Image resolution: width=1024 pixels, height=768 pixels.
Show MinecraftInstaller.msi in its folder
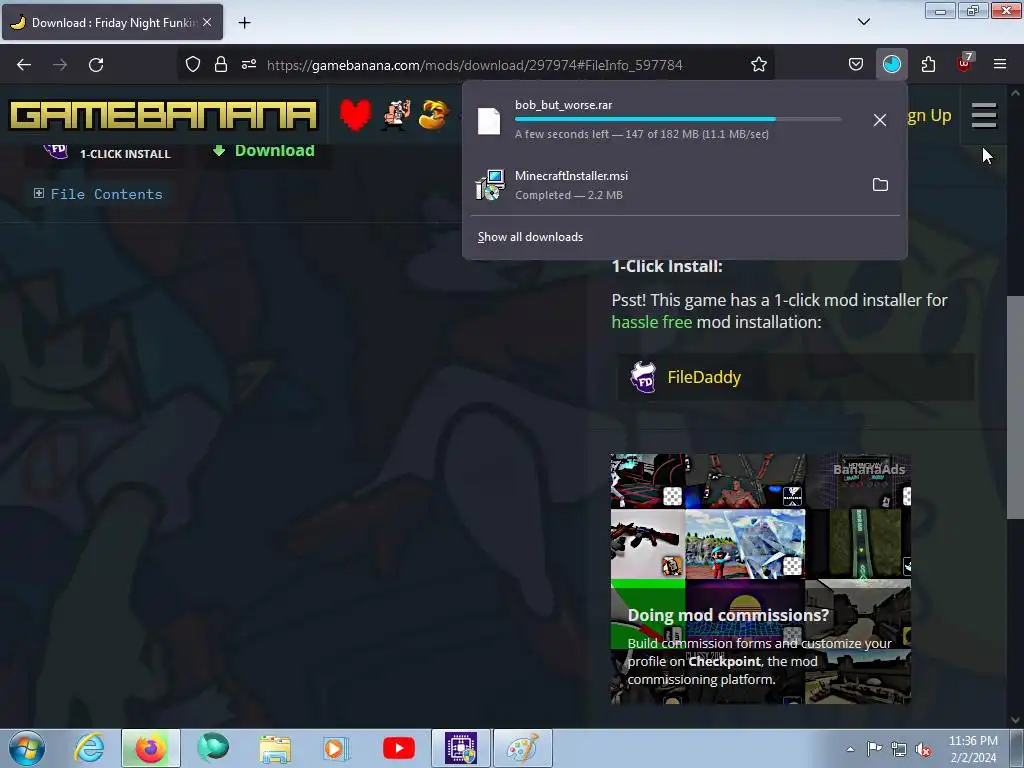(x=880, y=185)
